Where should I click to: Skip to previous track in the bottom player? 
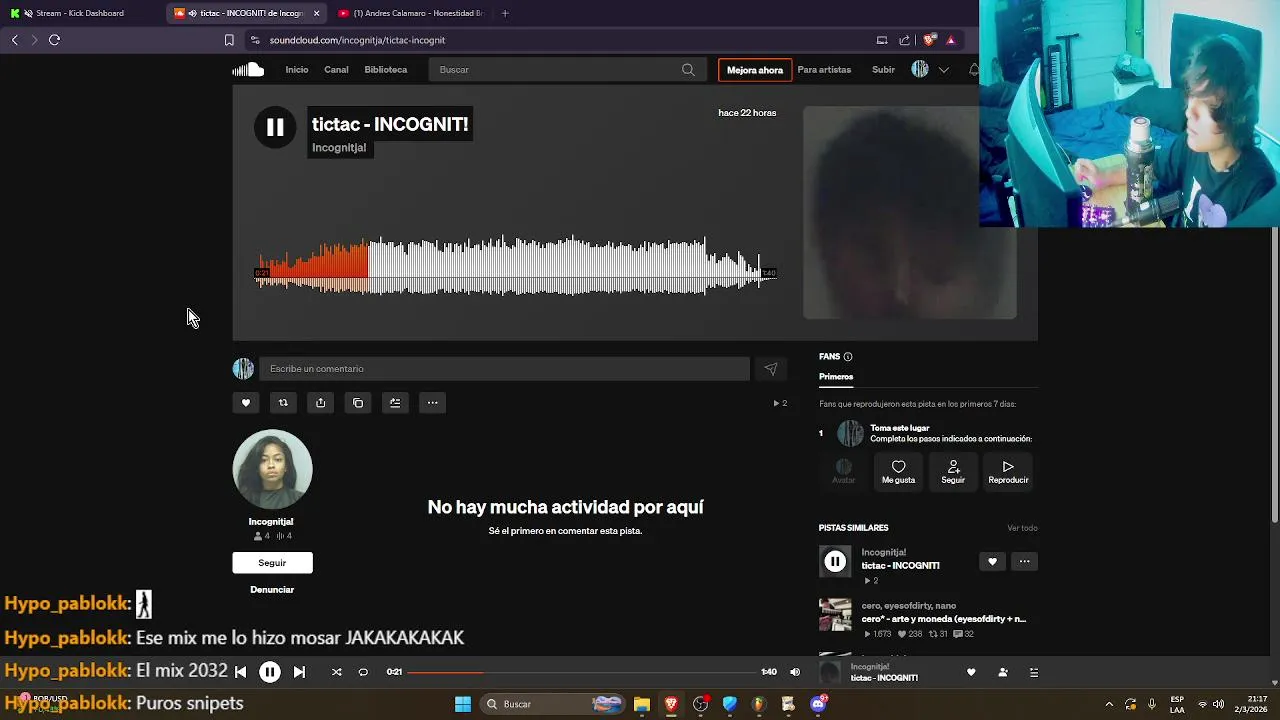[x=240, y=672]
